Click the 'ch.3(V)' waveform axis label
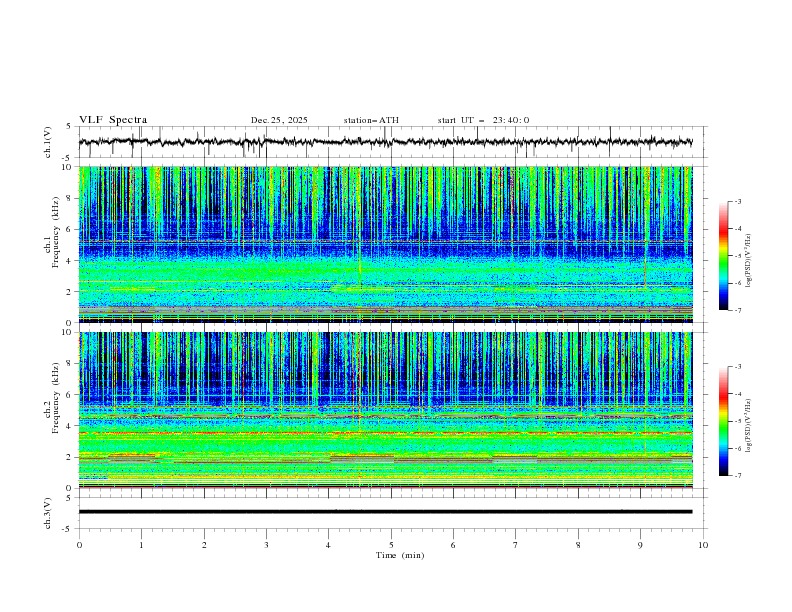The height and width of the screenshot is (612, 792). pos(48,513)
